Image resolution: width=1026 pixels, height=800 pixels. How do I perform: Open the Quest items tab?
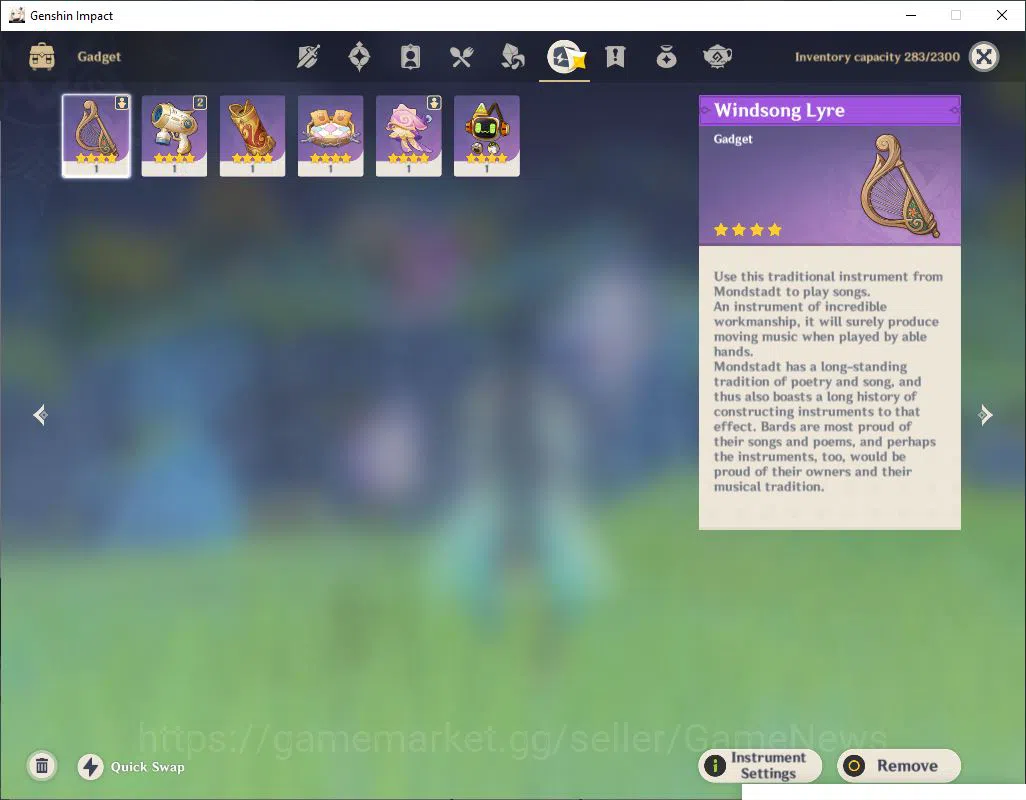615,57
